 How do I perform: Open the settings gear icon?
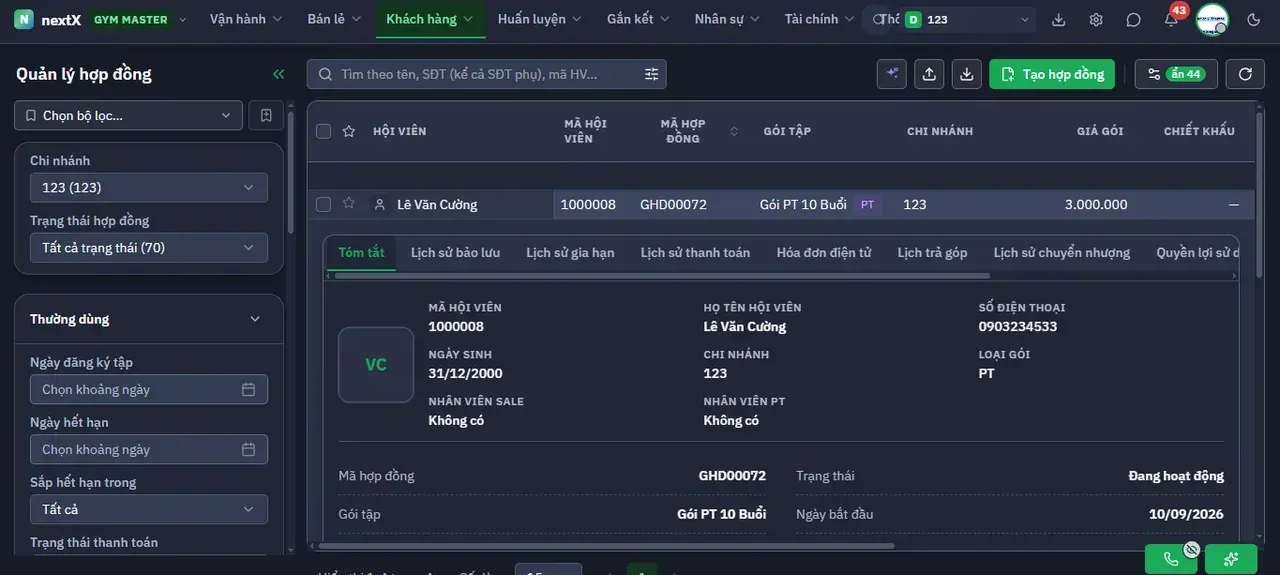point(1096,19)
